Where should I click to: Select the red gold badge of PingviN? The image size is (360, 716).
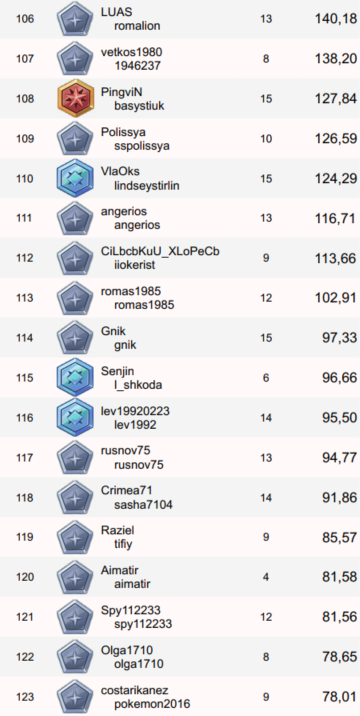click(x=75, y=98)
